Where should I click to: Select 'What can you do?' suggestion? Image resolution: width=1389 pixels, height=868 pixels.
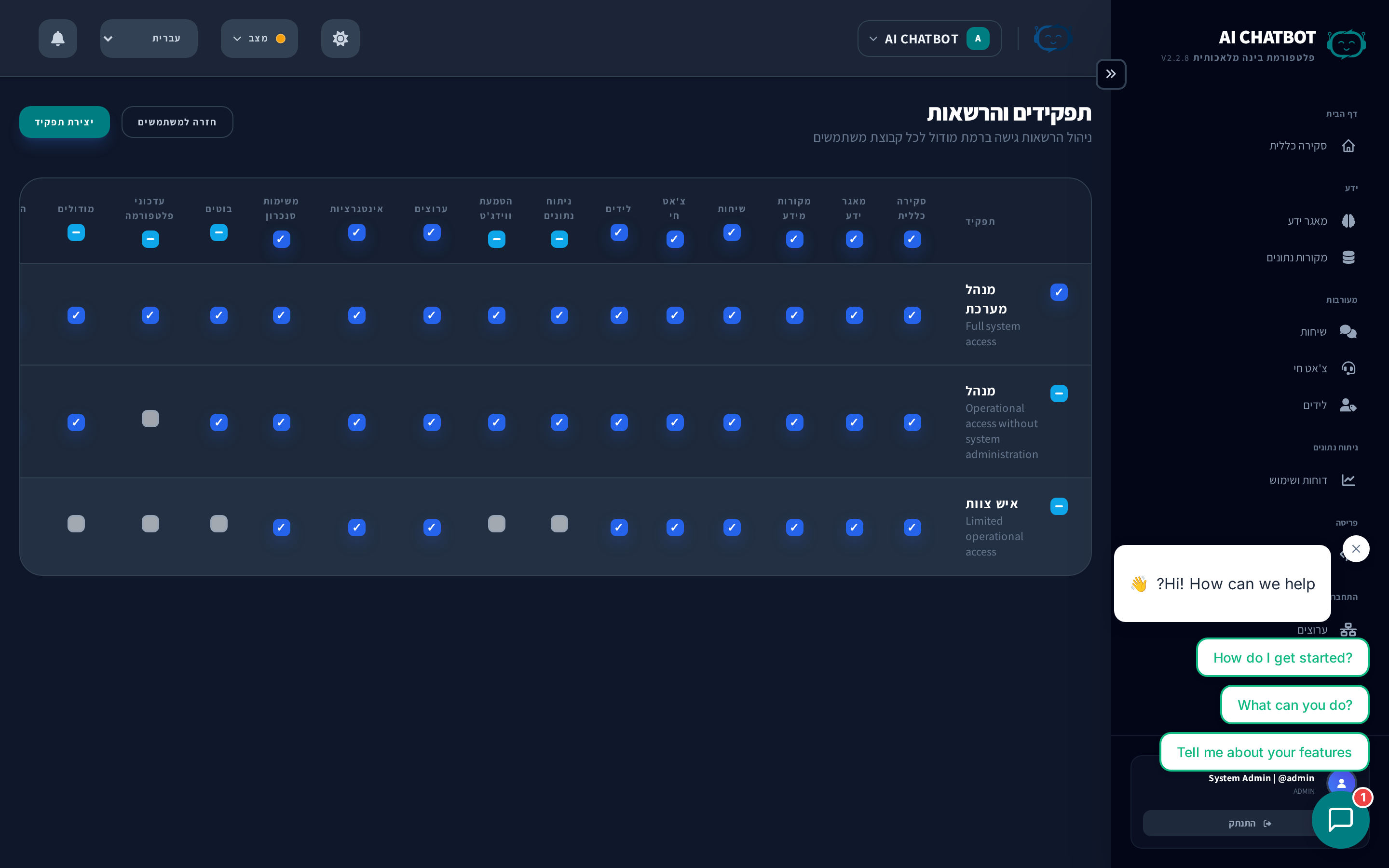click(x=1294, y=705)
